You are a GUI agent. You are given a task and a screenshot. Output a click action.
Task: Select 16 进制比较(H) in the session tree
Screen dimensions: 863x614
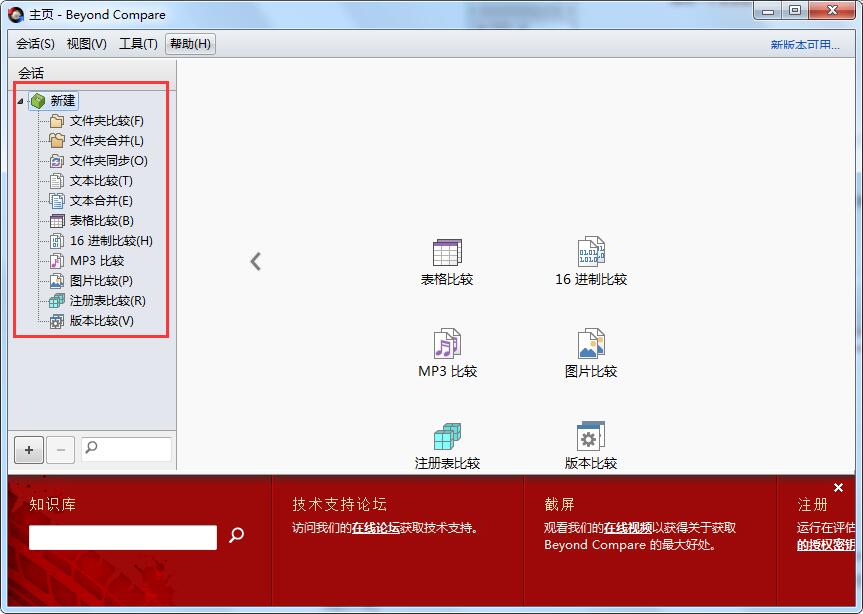[x=111, y=241]
